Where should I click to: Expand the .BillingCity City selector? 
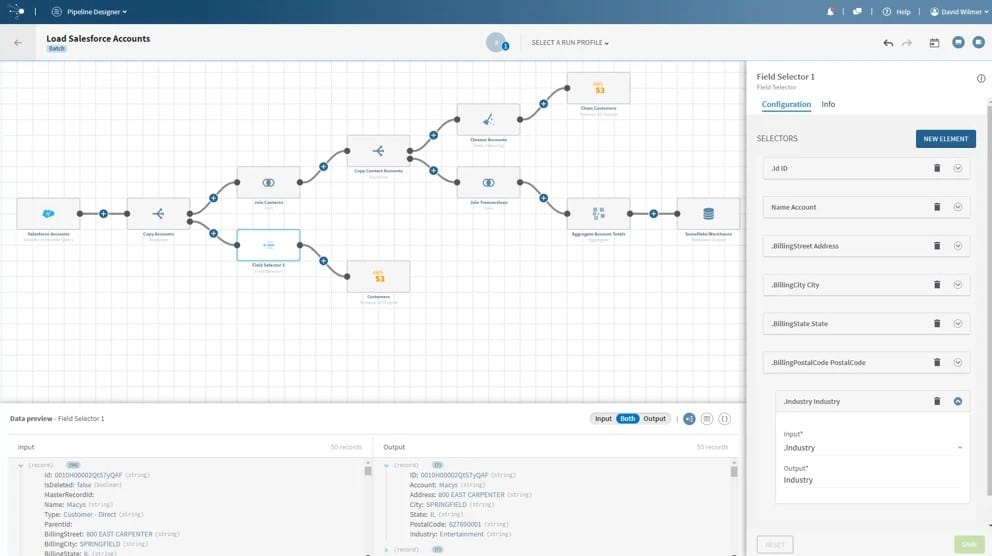coord(958,285)
